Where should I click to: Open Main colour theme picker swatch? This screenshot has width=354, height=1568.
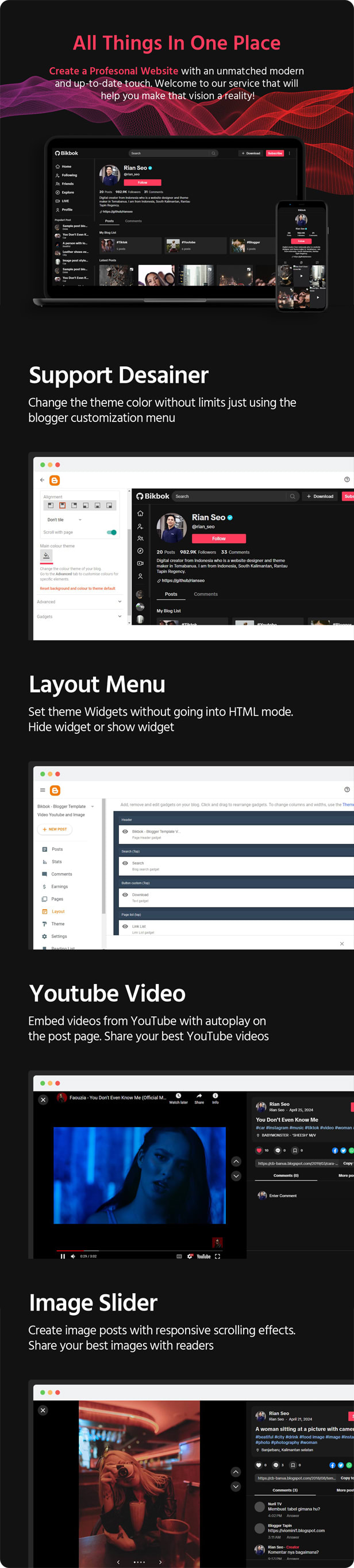[x=46, y=556]
